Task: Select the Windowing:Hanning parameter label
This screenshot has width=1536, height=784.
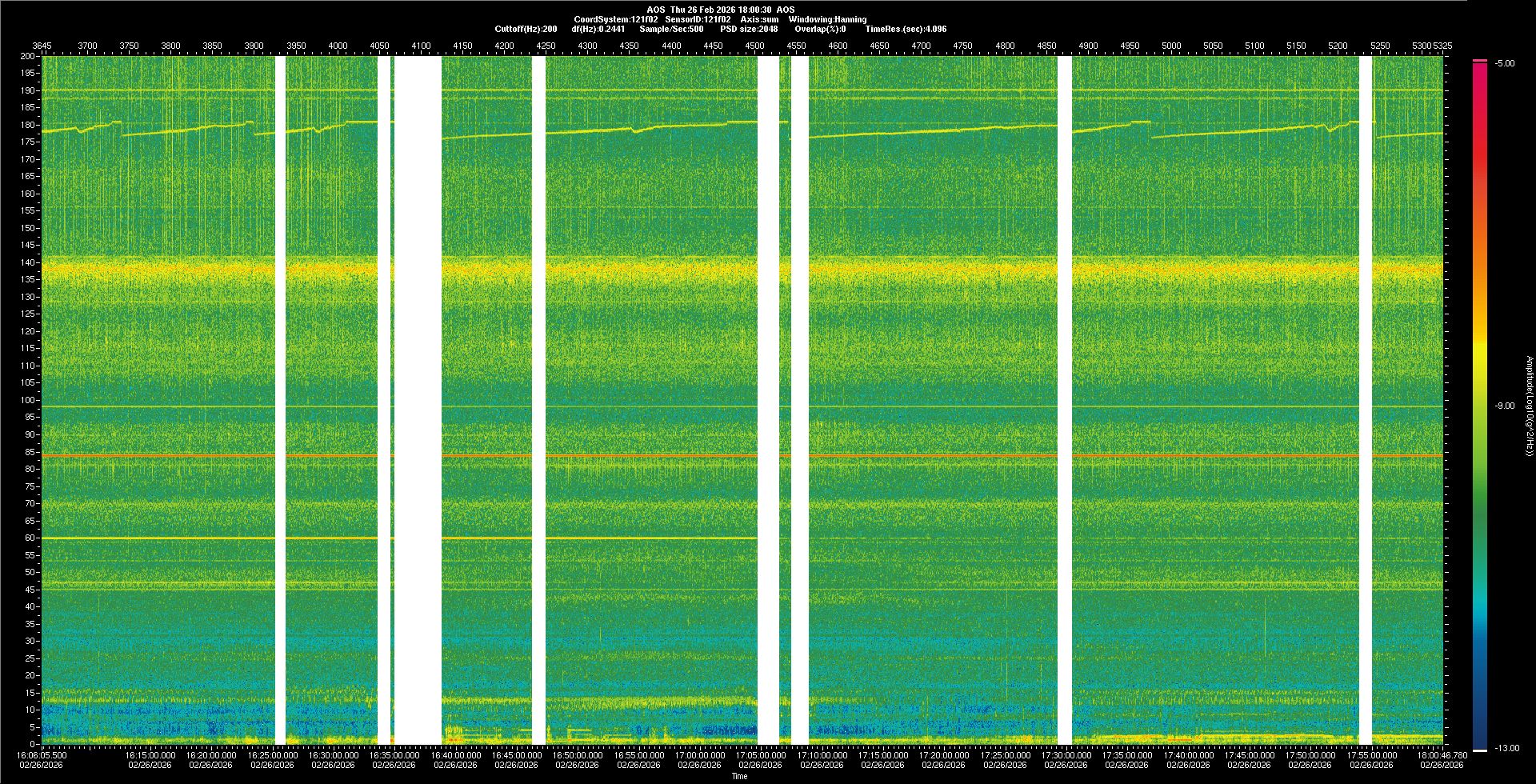Action: [x=827, y=19]
